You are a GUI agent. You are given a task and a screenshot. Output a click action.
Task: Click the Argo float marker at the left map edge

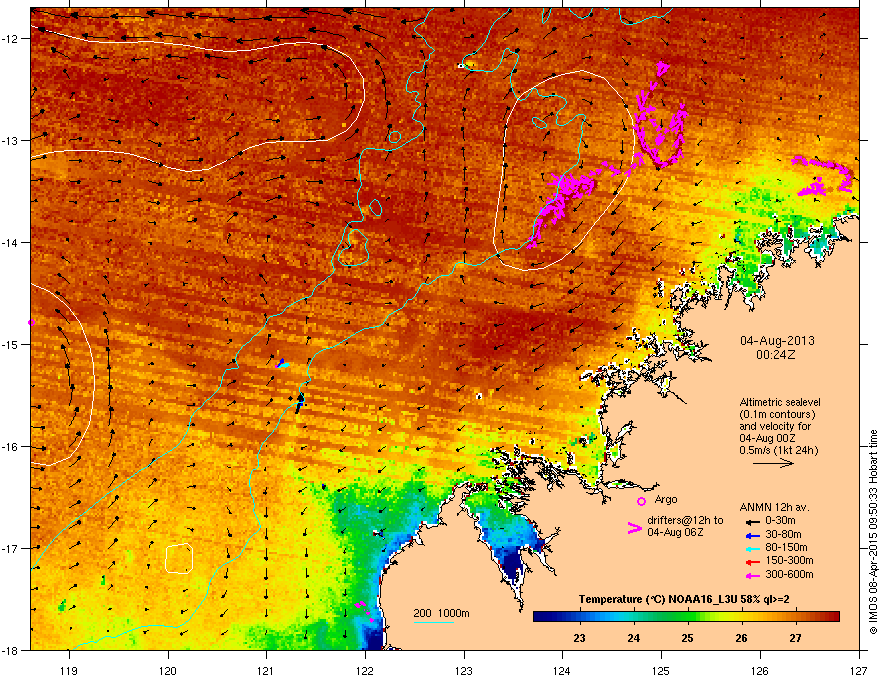[x=31, y=322]
